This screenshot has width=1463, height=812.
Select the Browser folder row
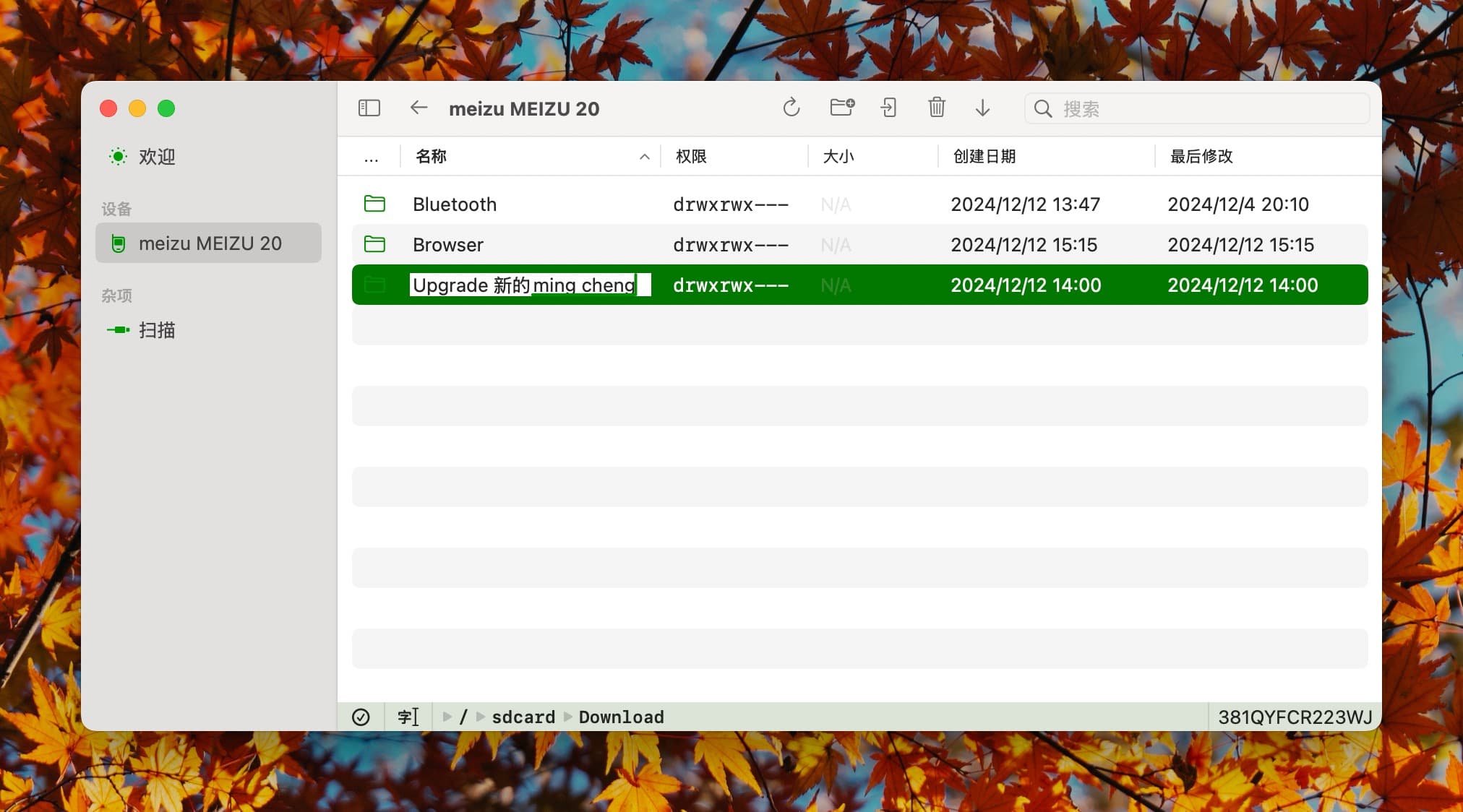[x=448, y=245]
